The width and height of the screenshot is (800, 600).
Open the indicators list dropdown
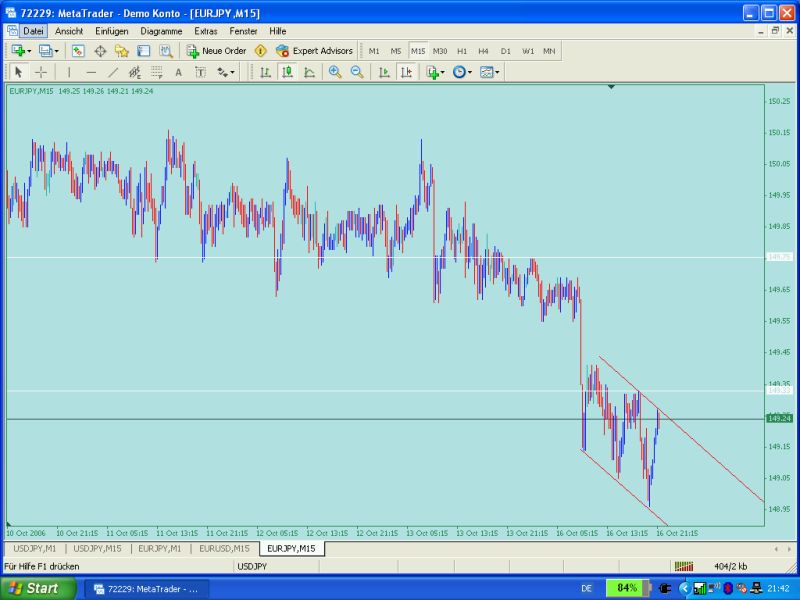435,72
